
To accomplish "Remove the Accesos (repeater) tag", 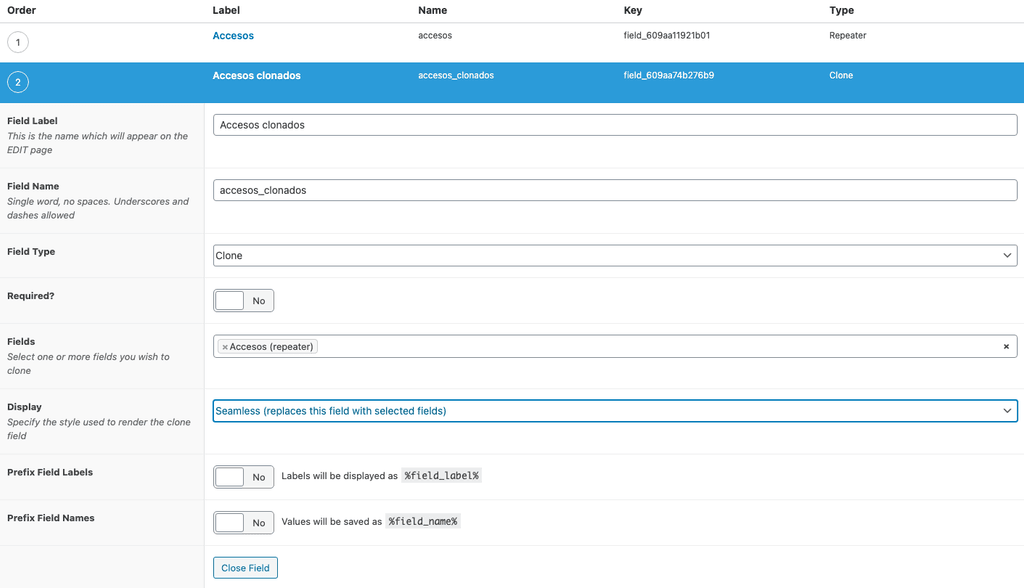I will click(225, 347).
